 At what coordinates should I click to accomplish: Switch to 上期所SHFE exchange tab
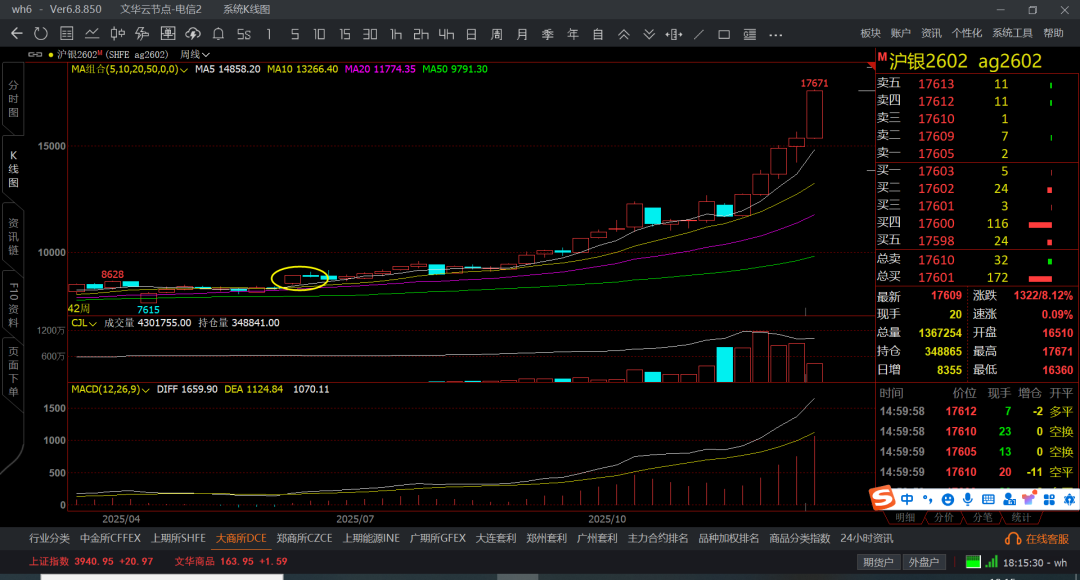click(179, 538)
